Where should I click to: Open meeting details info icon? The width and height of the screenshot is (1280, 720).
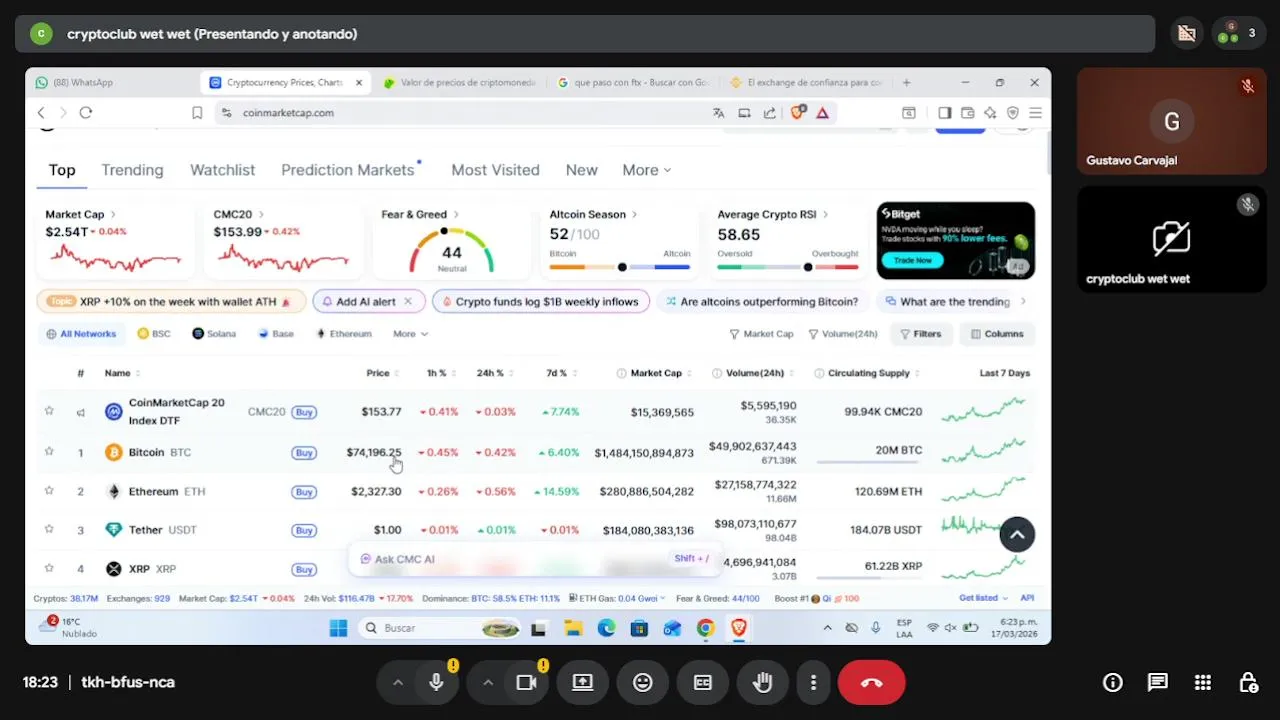(x=1112, y=682)
